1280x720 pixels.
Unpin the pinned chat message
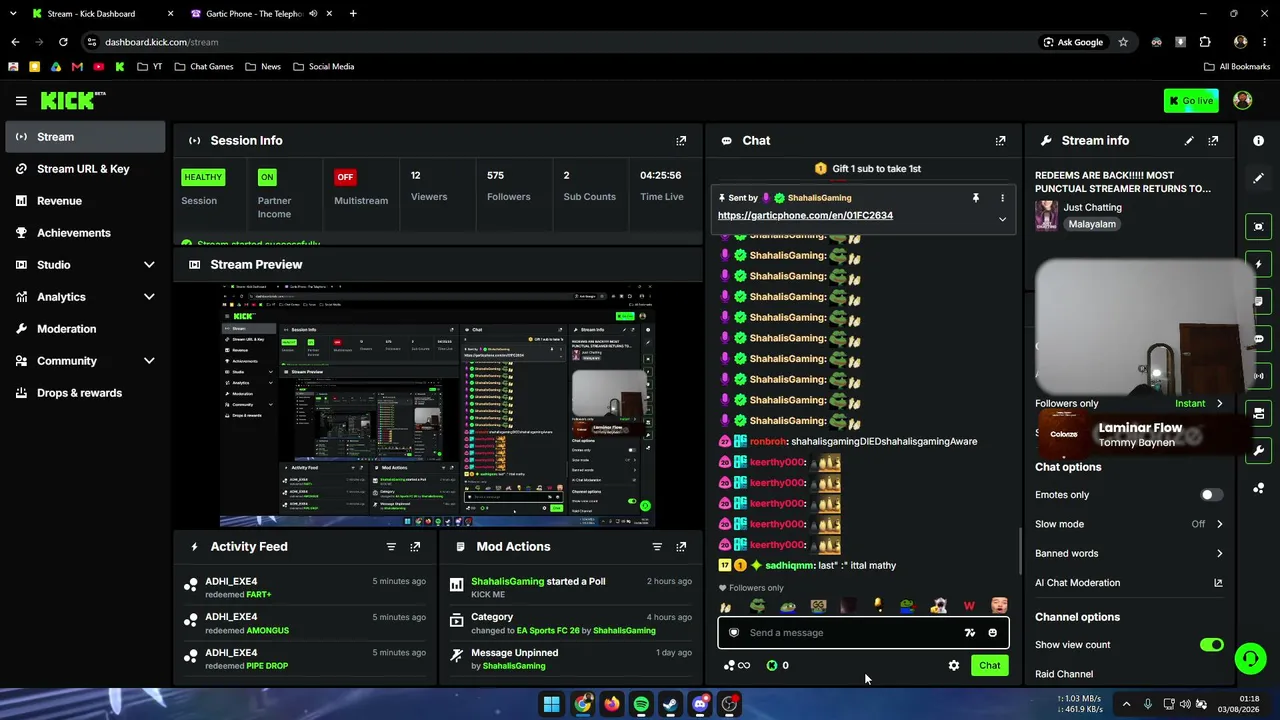tap(976, 198)
